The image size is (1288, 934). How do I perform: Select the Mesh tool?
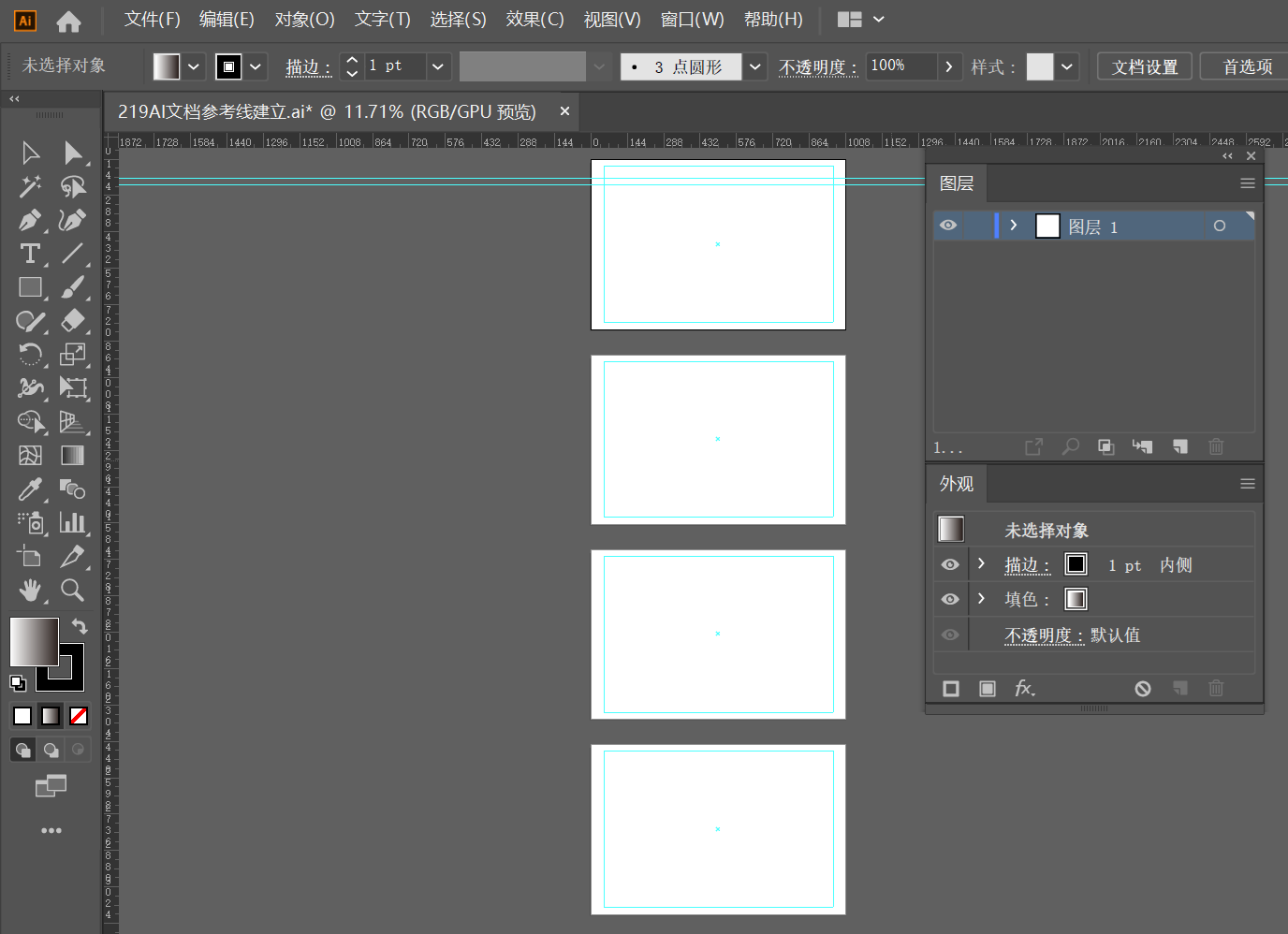click(30, 456)
